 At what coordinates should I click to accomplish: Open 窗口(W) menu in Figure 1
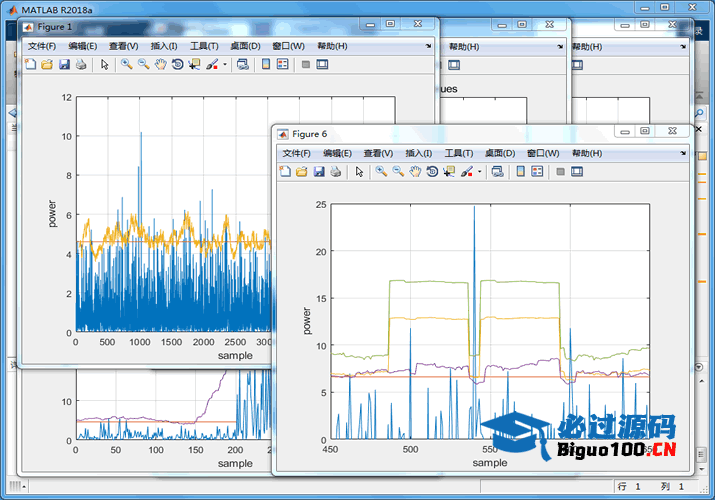[289, 46]
